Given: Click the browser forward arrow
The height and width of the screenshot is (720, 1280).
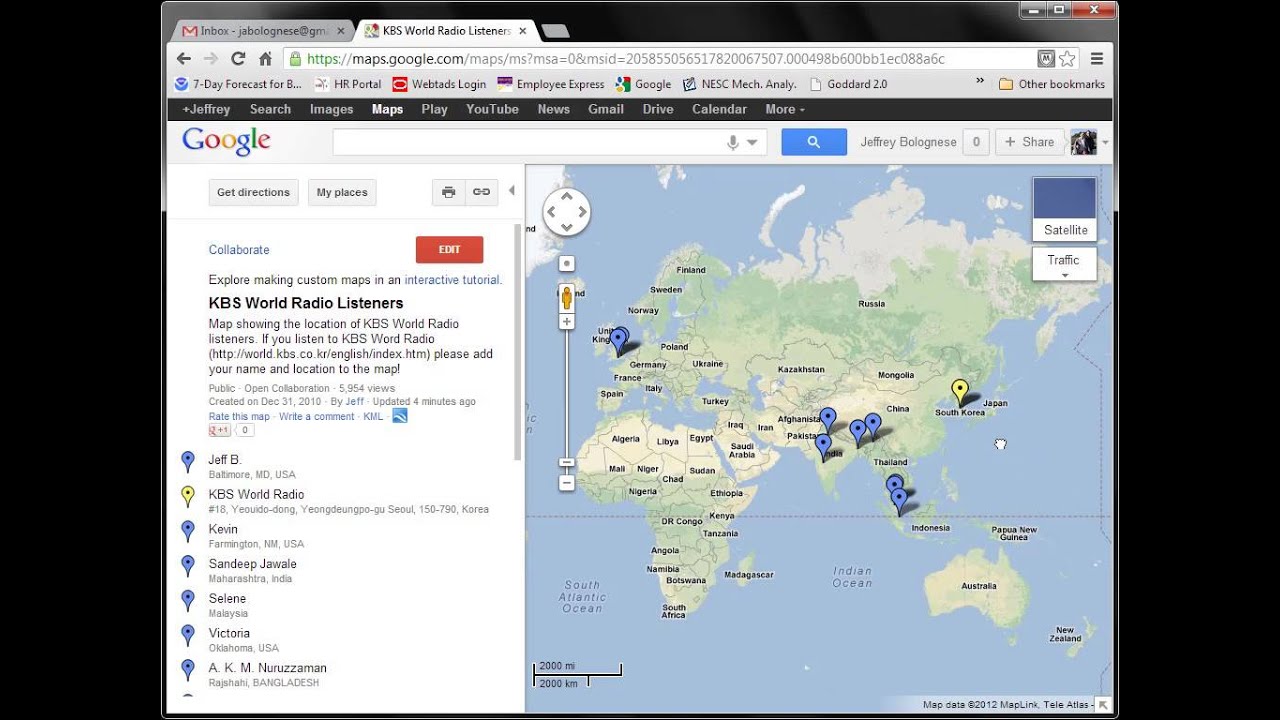Looking at the screenshot, I should [x=210, y=59].
